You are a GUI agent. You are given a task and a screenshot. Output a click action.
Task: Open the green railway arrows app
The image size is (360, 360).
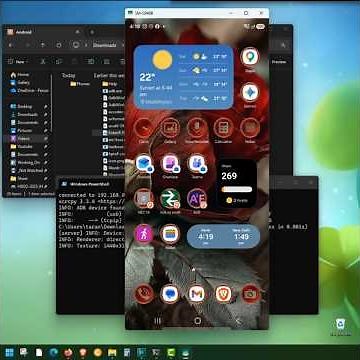pos(170,199)
